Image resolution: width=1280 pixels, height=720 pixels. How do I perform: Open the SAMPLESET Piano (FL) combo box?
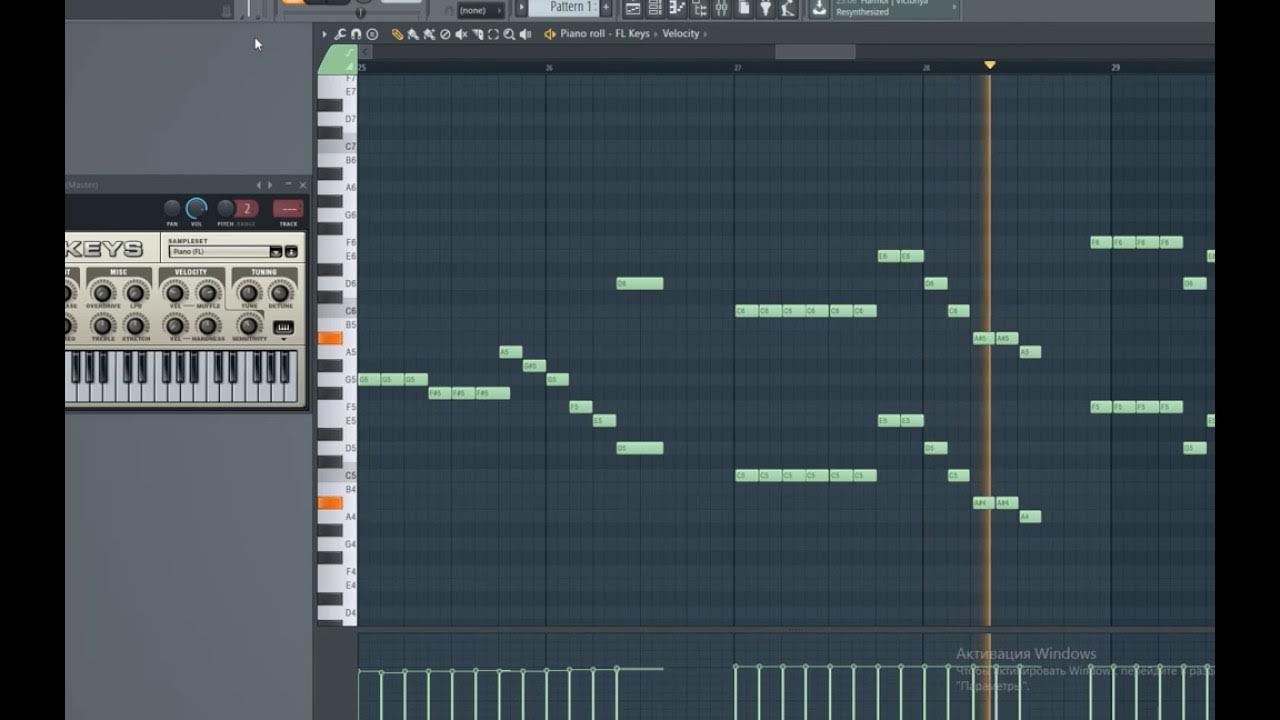pyautogui.click(x=226, y=252)
